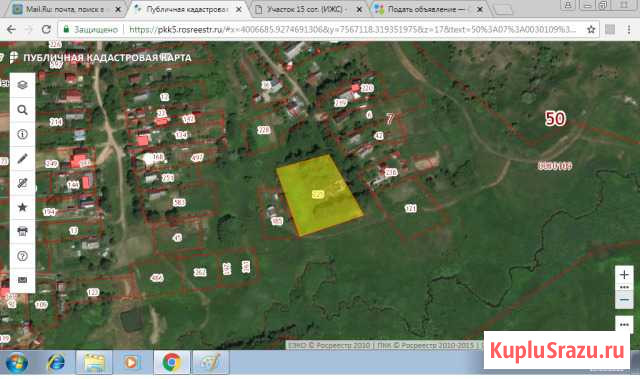Open the map layers panel icon
This screenshot has height=379, width=640.
pos(22,85)
